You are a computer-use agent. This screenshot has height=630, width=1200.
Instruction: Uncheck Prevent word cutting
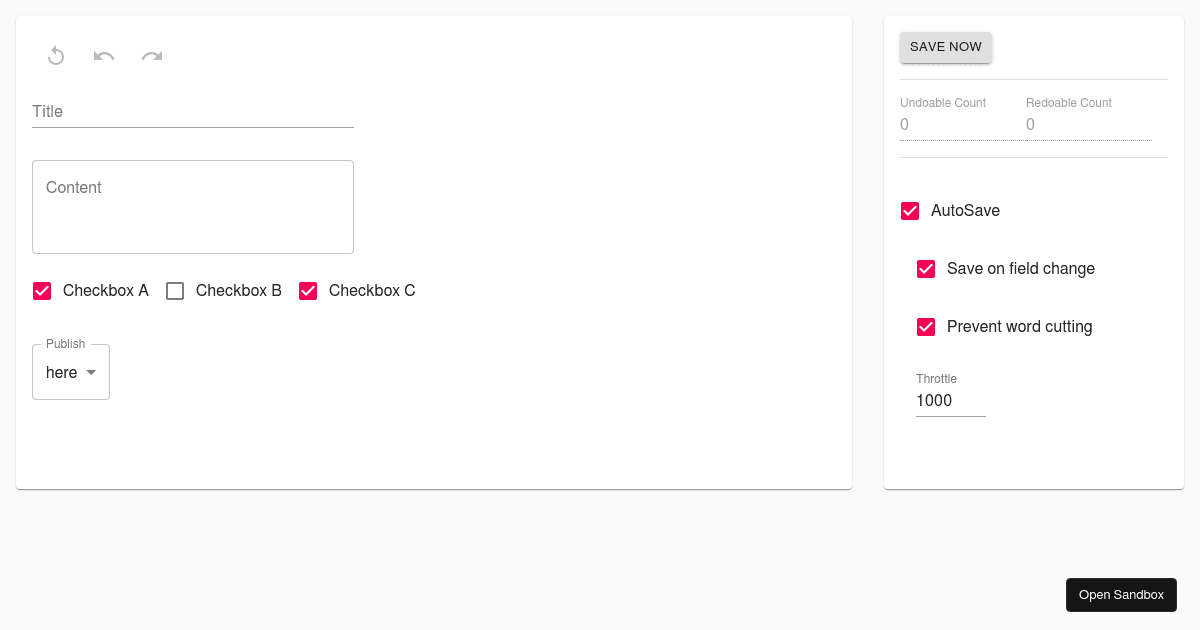926,327
